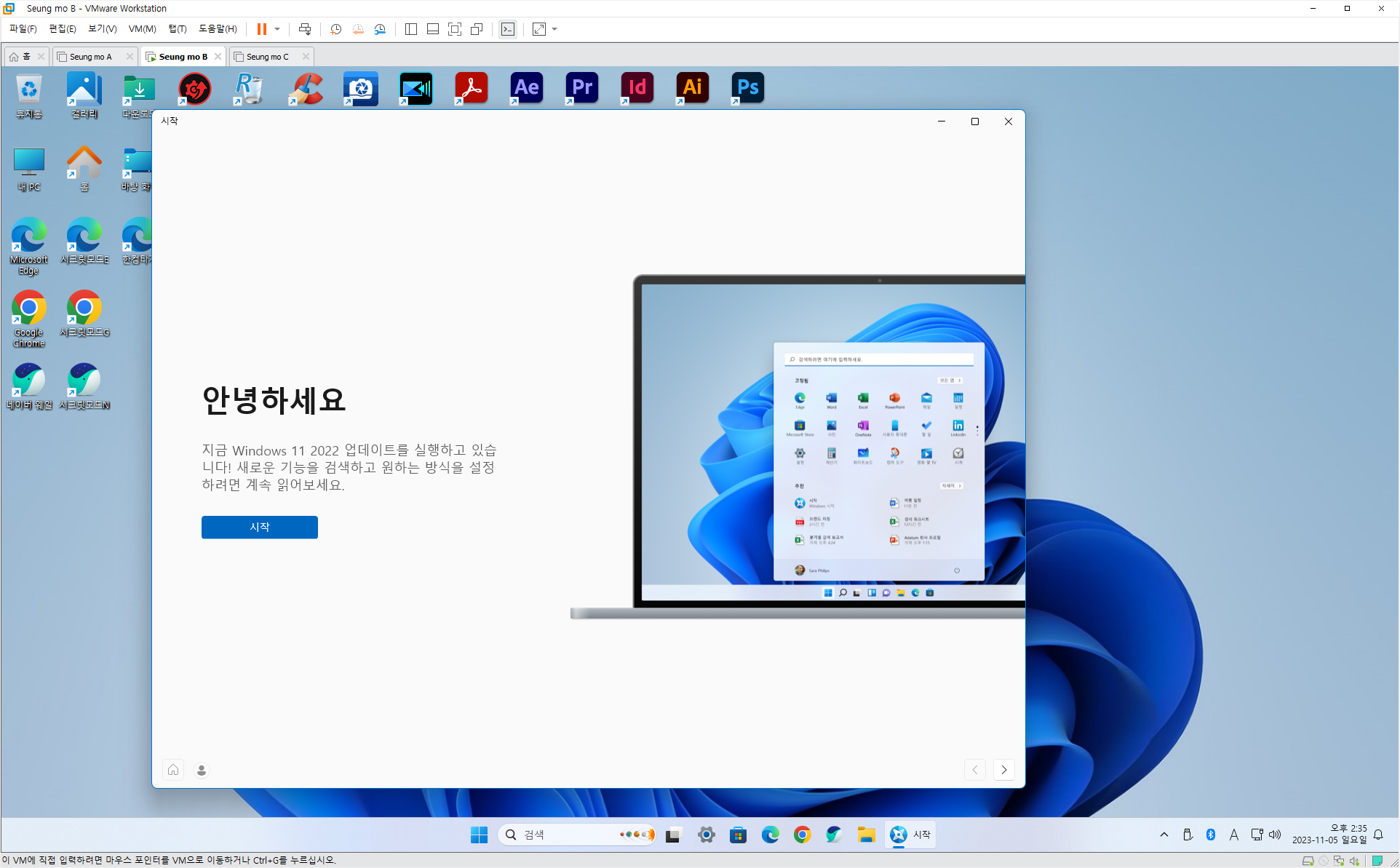Open Adobe After Effects shortcut
Viewport: 1400px width, 868px height.
526,88
